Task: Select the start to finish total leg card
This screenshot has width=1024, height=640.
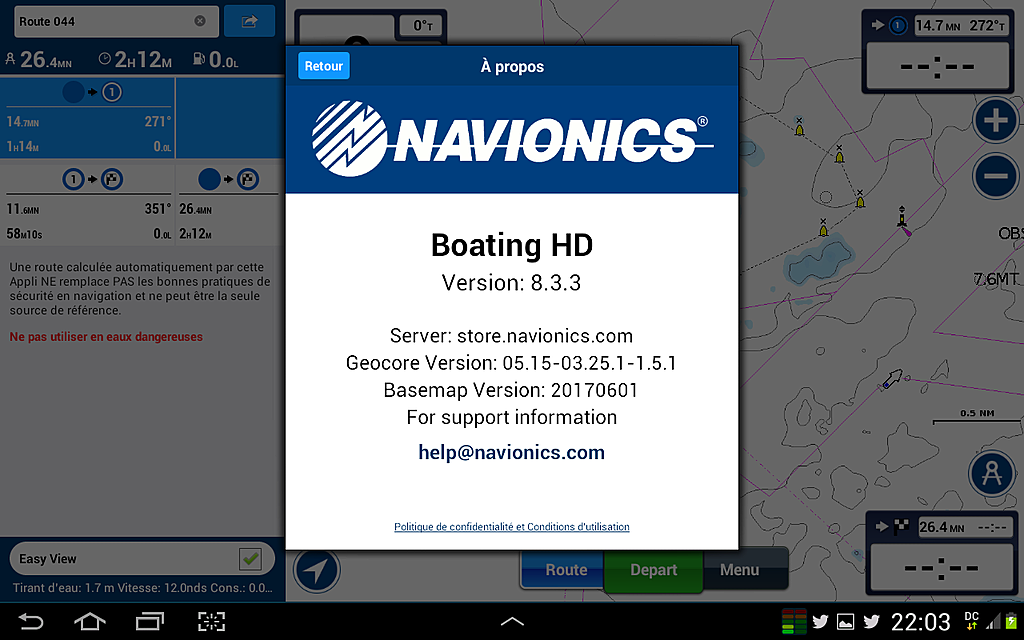Action: [230, 204]
